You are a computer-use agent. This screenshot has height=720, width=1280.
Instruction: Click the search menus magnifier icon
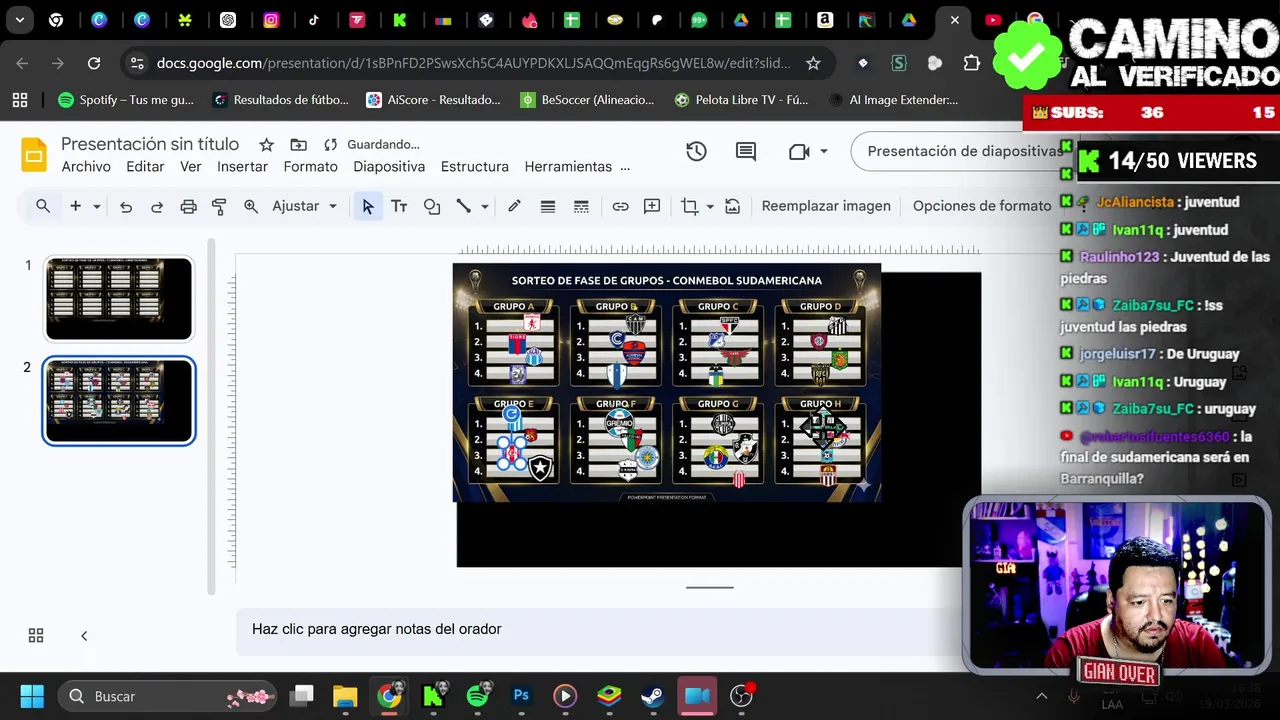point(43,206)
